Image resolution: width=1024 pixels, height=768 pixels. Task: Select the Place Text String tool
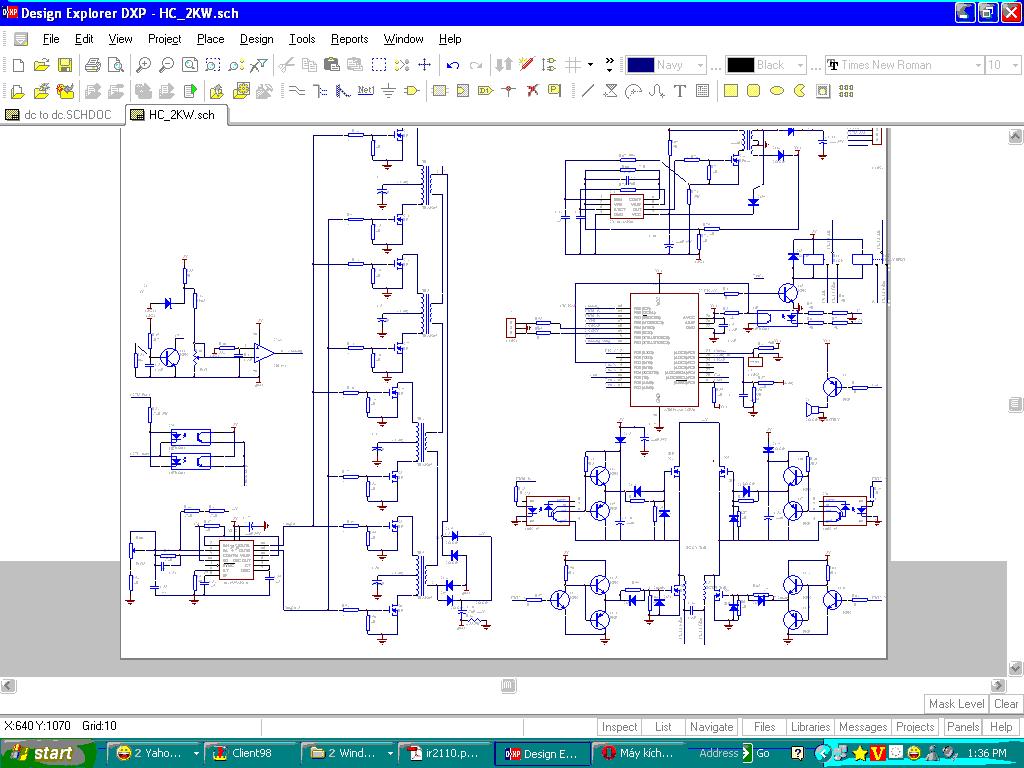pos(680,91)
